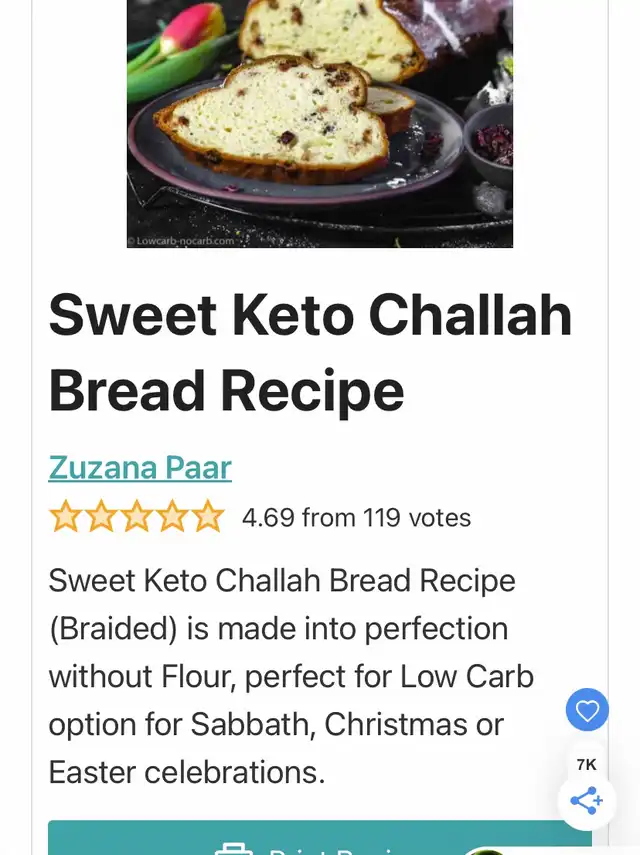Select the third rating star

137,516
